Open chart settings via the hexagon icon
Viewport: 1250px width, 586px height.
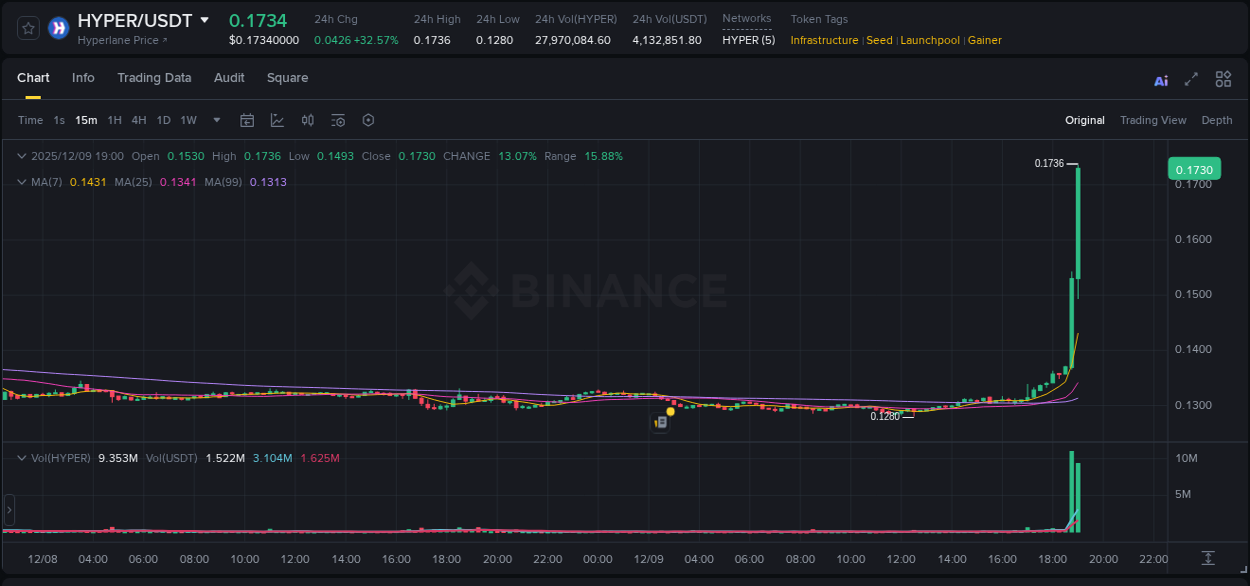click(x=368, y=120)
